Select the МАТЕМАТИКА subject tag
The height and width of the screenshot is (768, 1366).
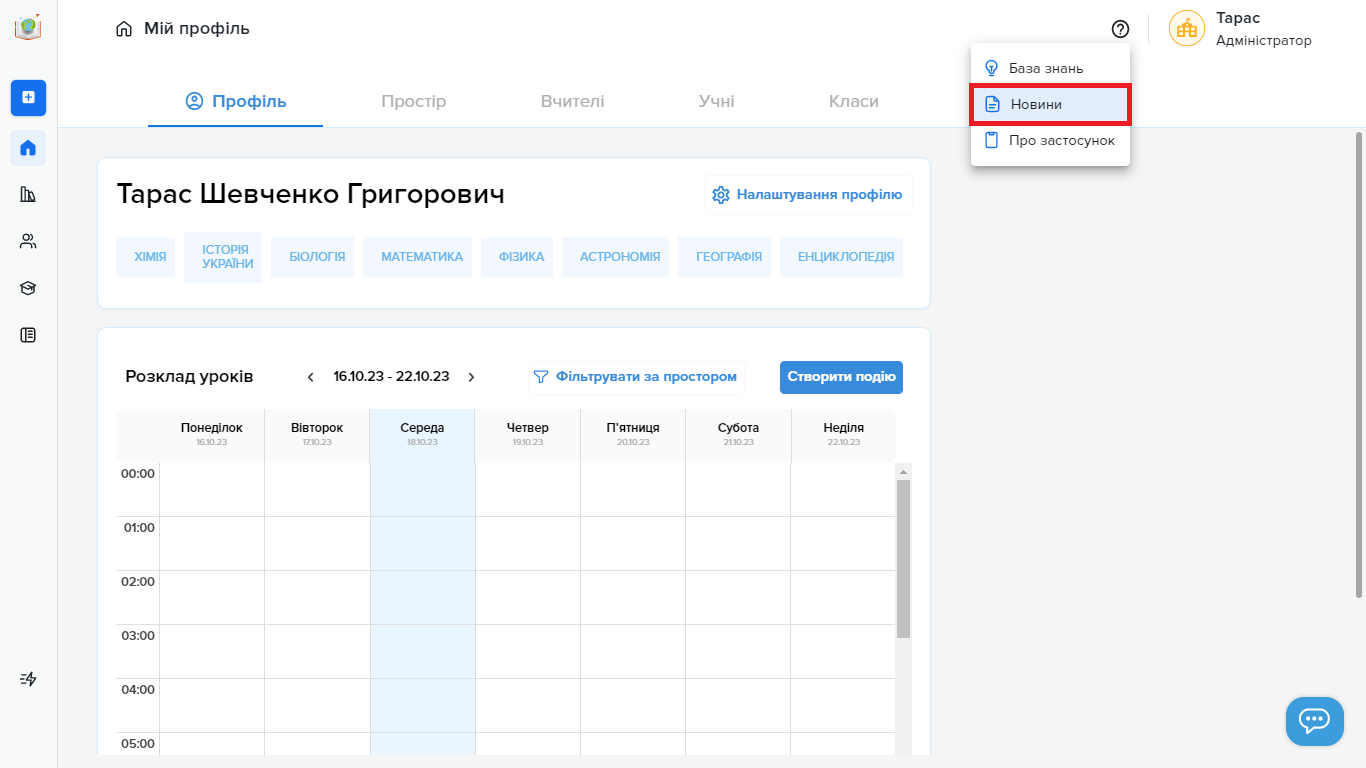point(418,257)
